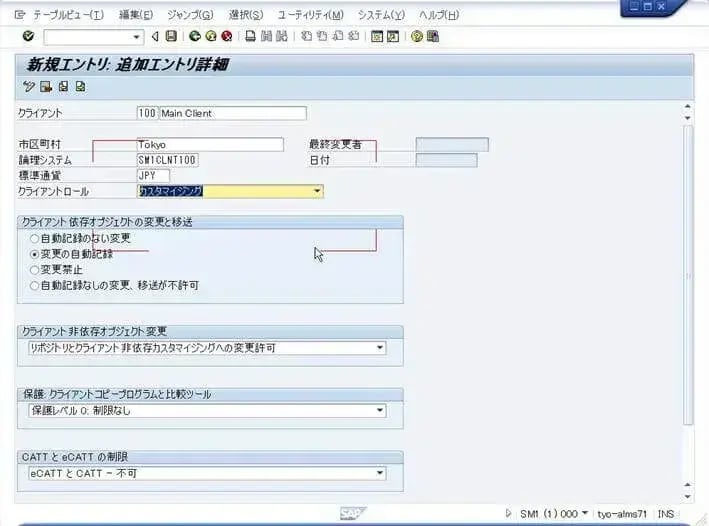Open the ジャンプ(G) menu
This screenshot has height=526, width=709.
(190, 15)
